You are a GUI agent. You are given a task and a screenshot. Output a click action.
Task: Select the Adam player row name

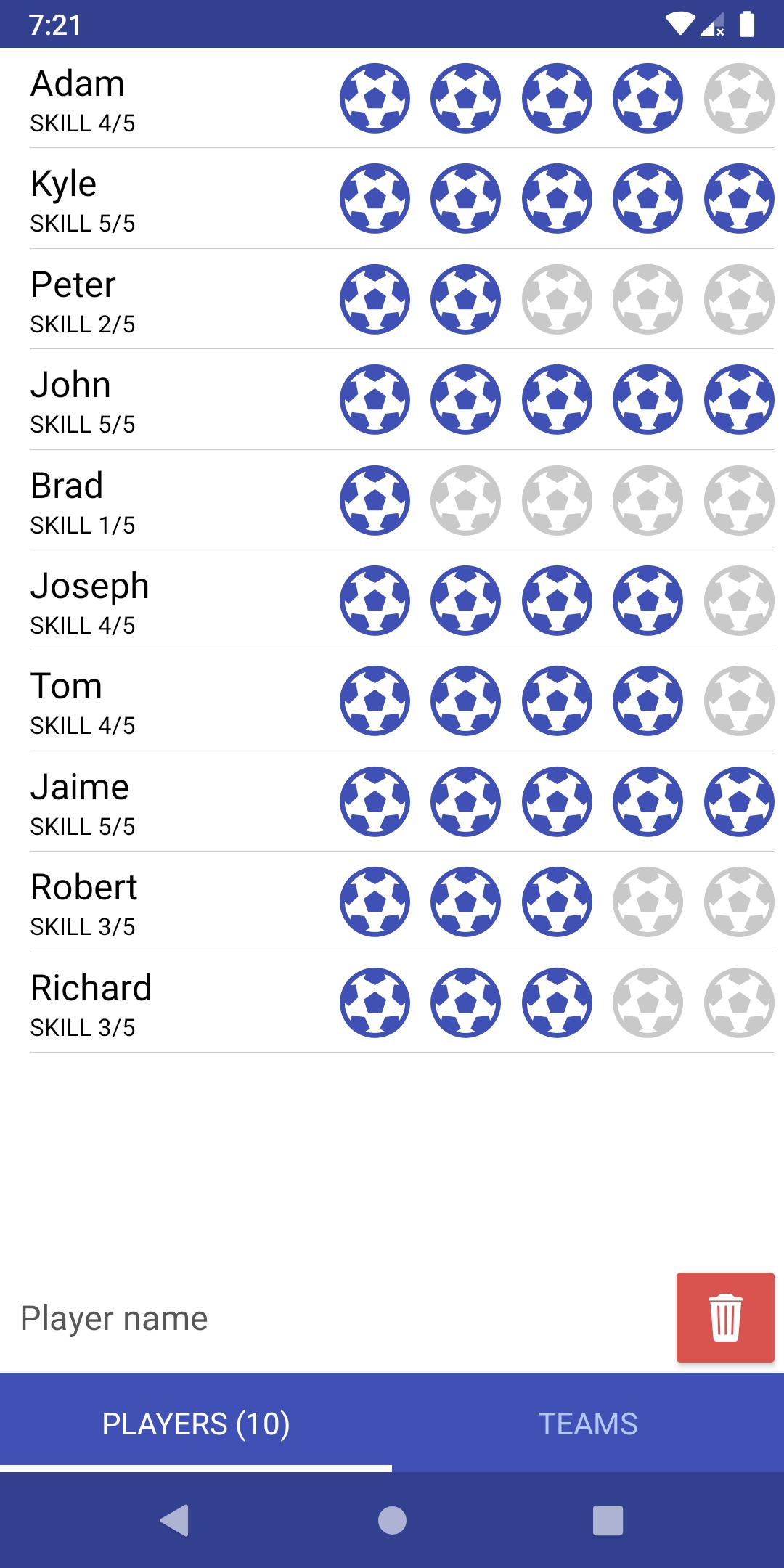point(78,83)
